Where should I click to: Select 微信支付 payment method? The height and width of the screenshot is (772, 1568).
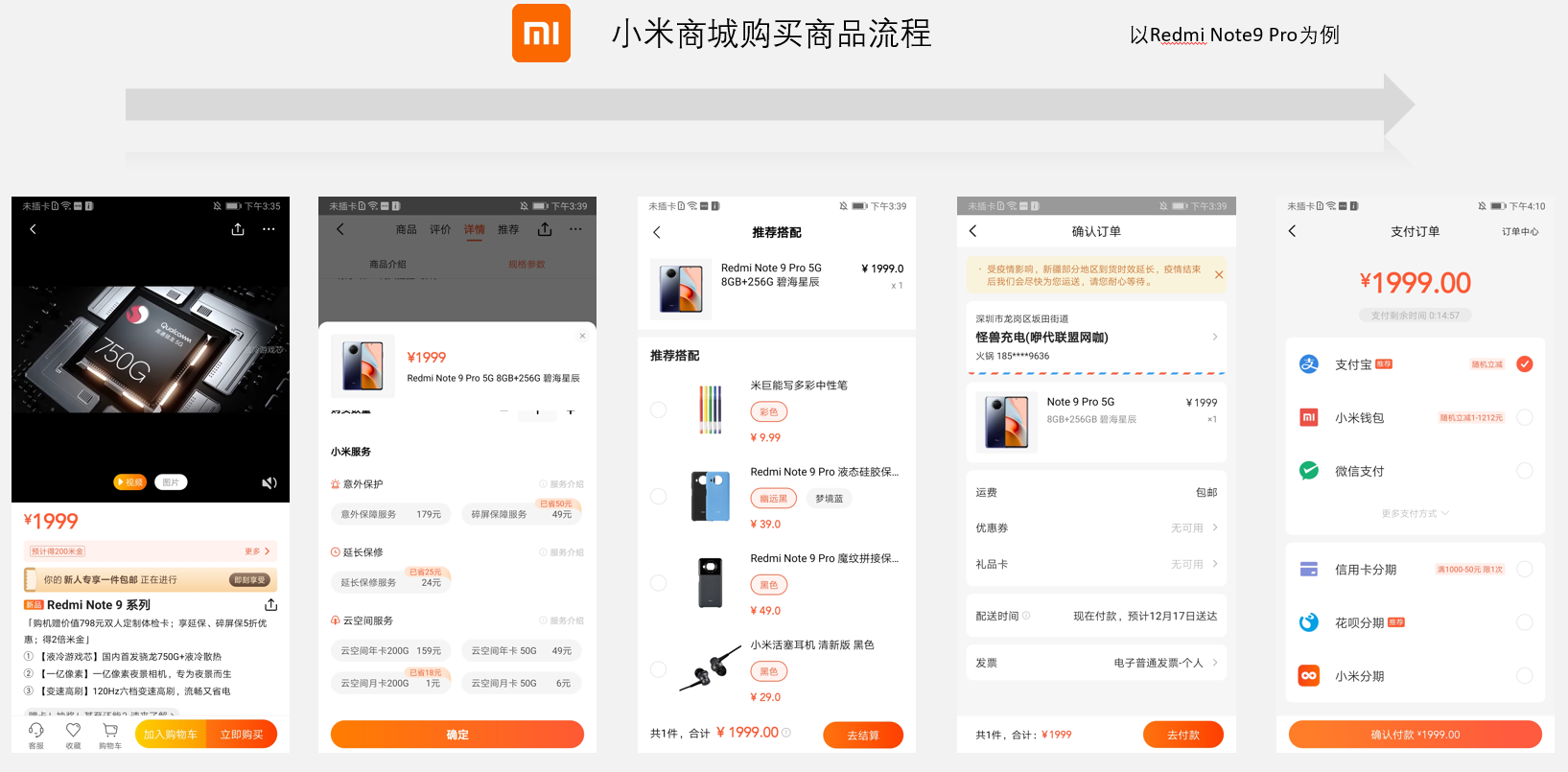click(x=1525, y=471)
